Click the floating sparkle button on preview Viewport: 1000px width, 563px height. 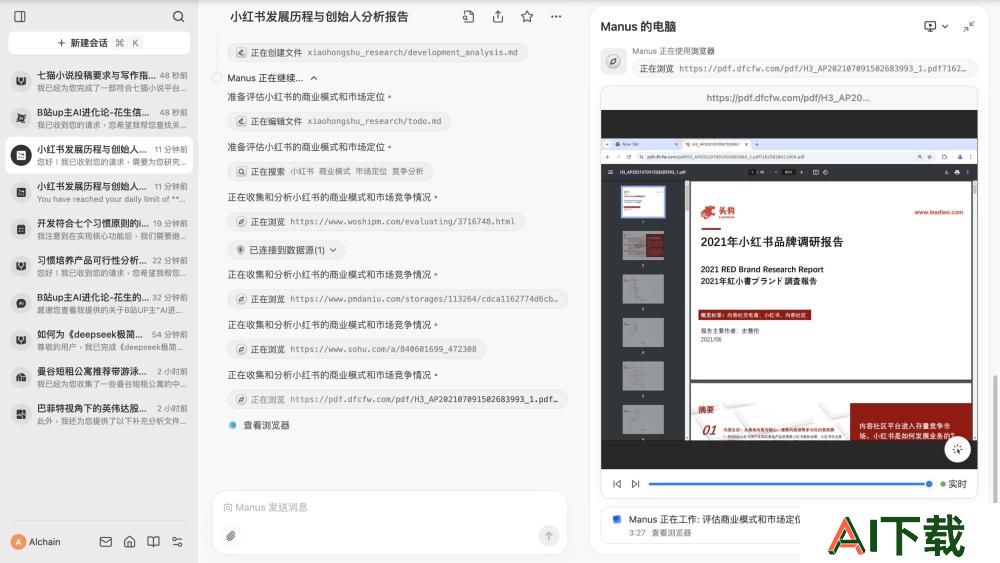pos(957,449)
